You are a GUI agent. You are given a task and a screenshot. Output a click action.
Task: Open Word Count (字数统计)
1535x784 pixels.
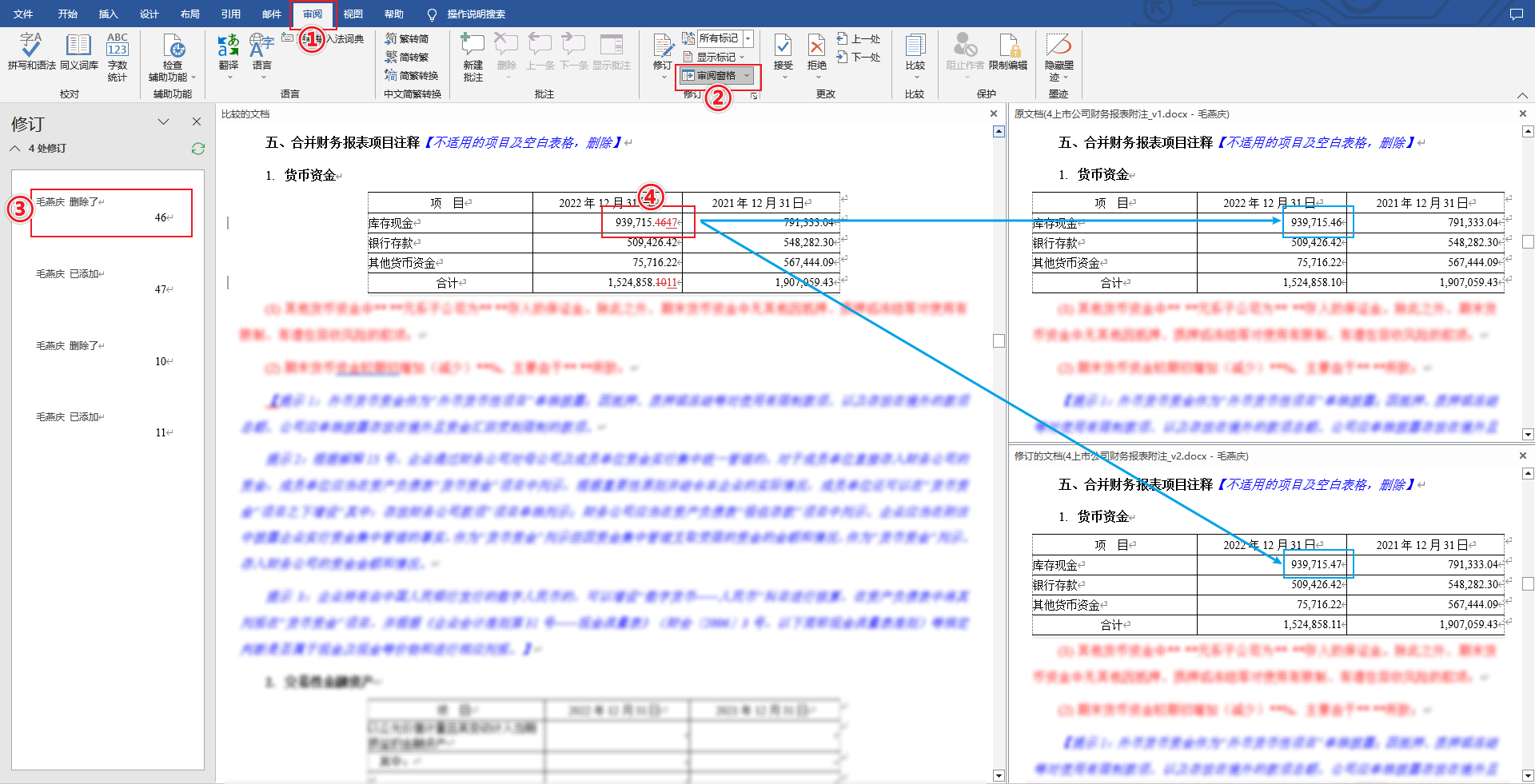point(118,56)
